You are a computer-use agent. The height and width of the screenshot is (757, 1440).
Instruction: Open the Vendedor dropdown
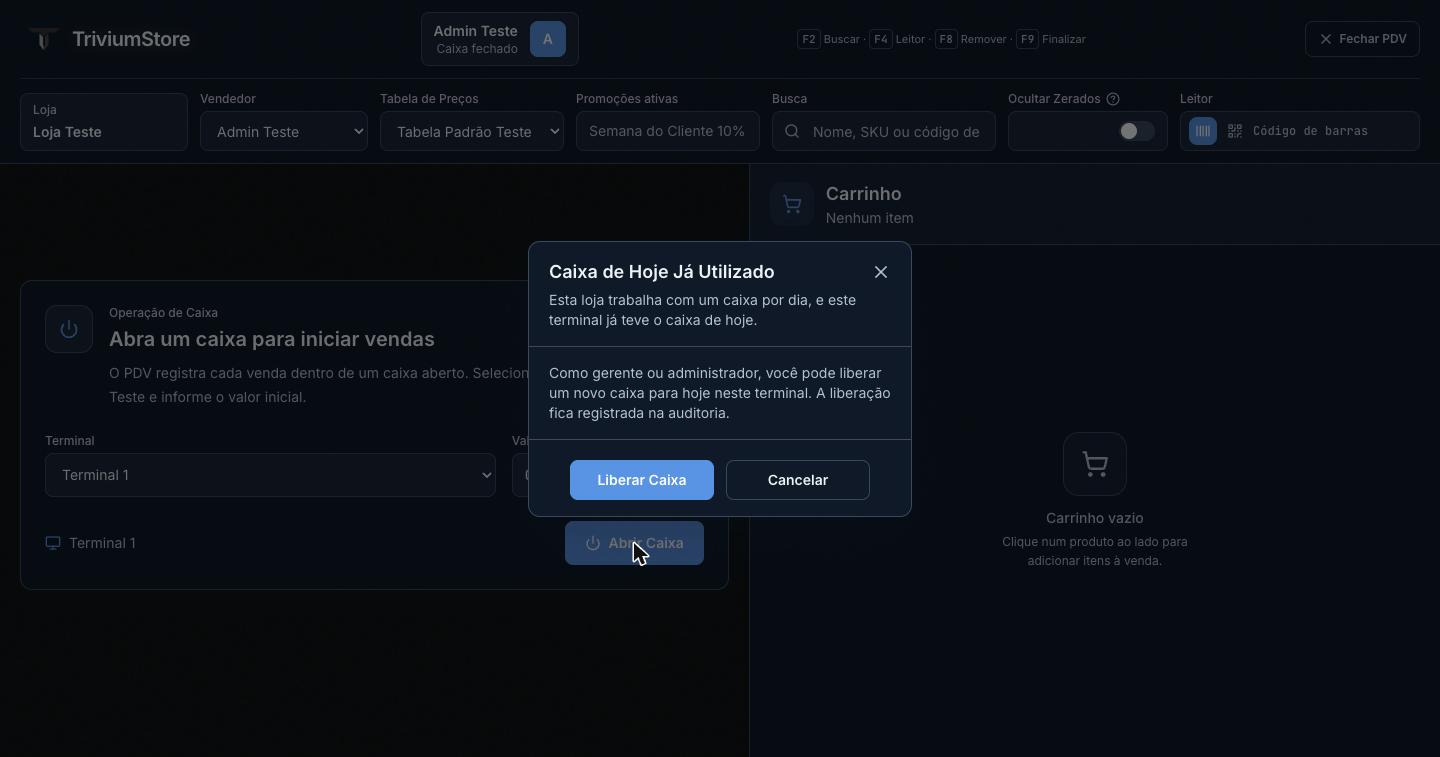pos(284,131)
